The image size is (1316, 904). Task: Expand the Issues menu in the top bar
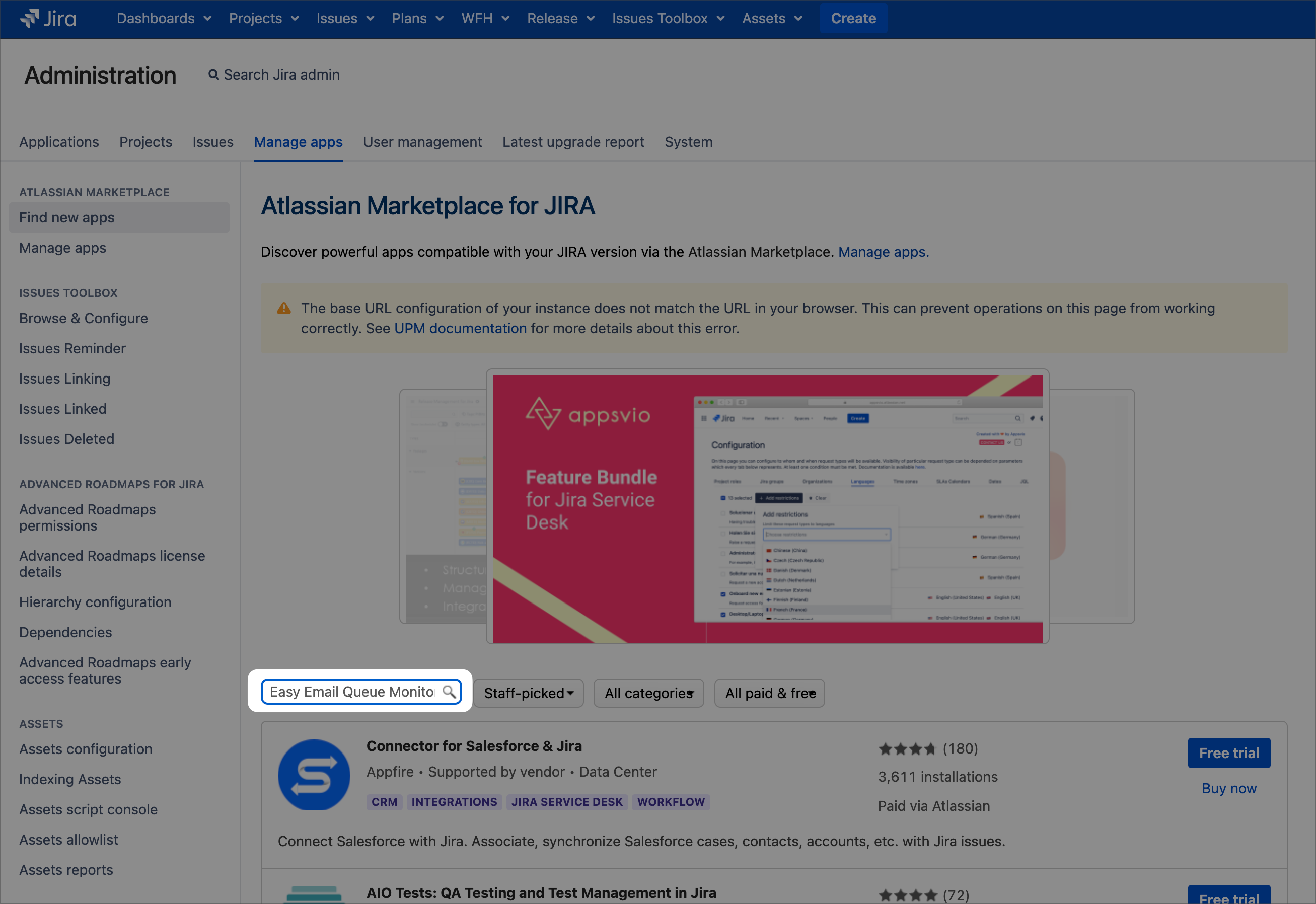click(x=345, y=18)
